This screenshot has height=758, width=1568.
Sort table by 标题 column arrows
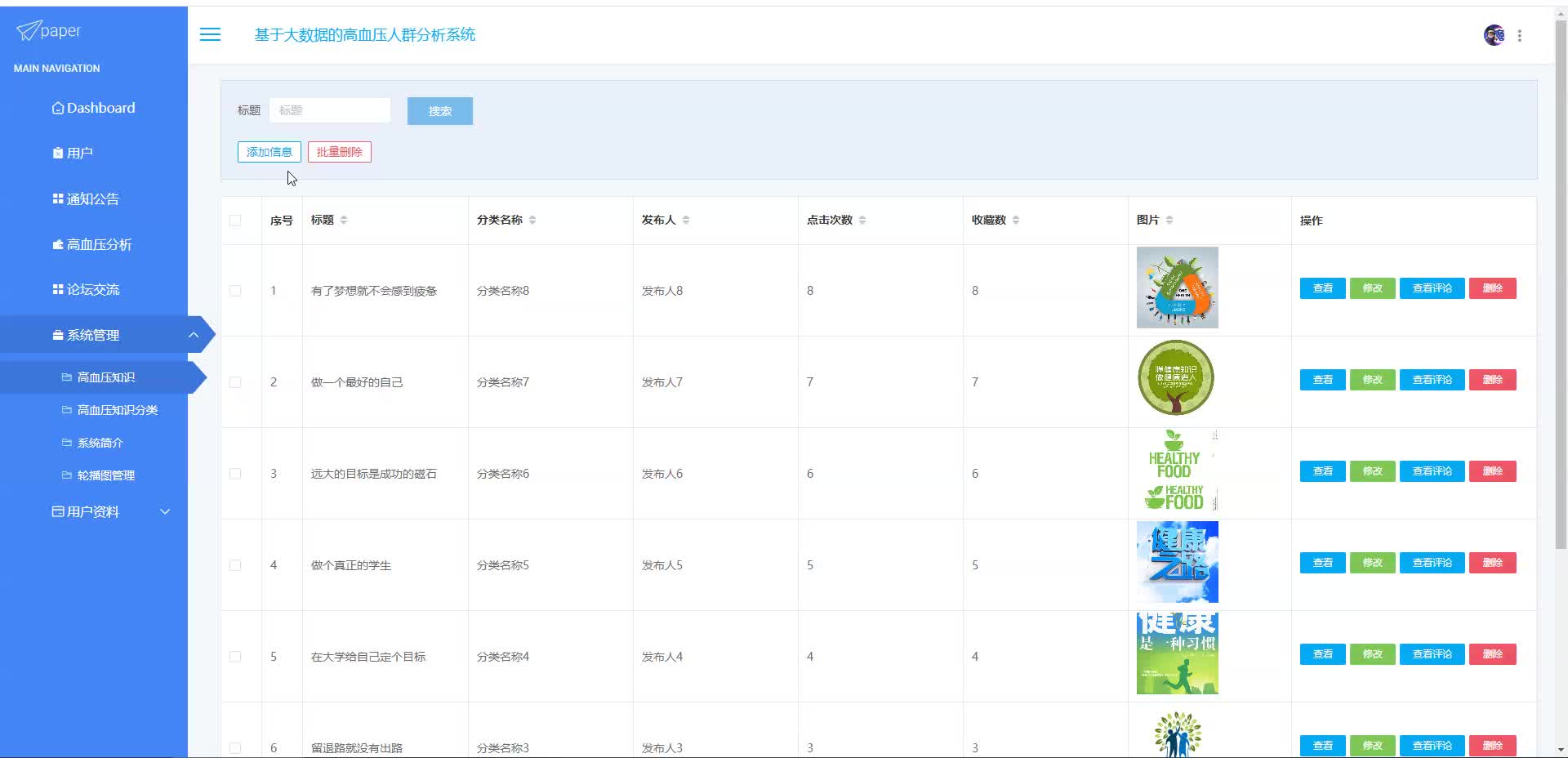click(x=344, y=220)
